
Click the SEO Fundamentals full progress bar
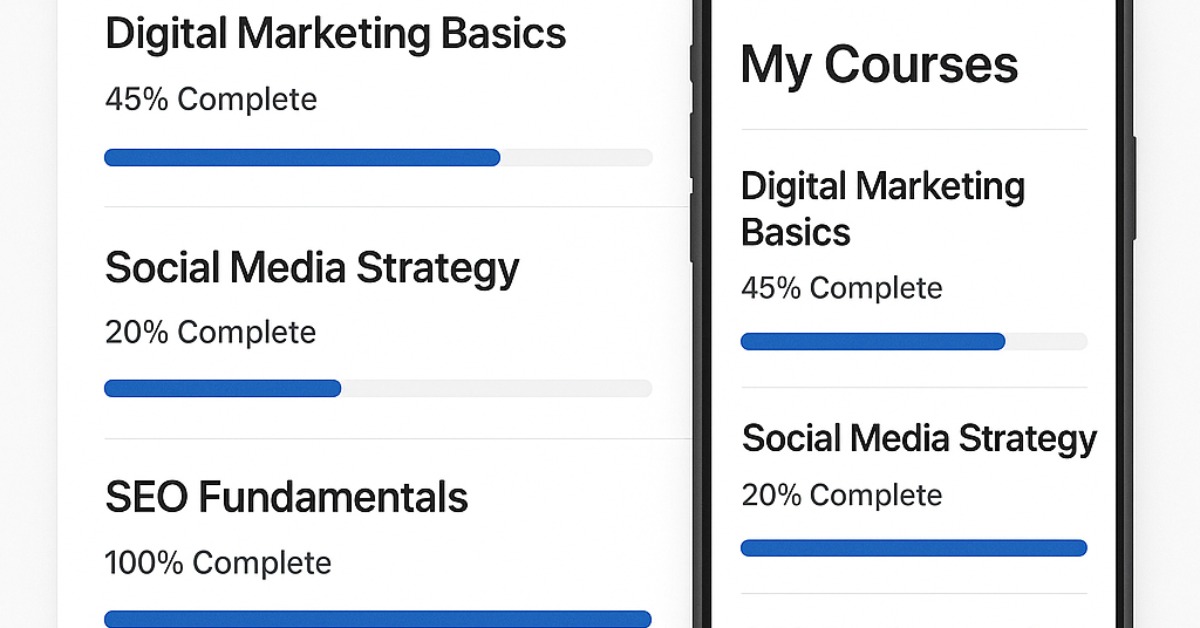click(x=378, y=619)
